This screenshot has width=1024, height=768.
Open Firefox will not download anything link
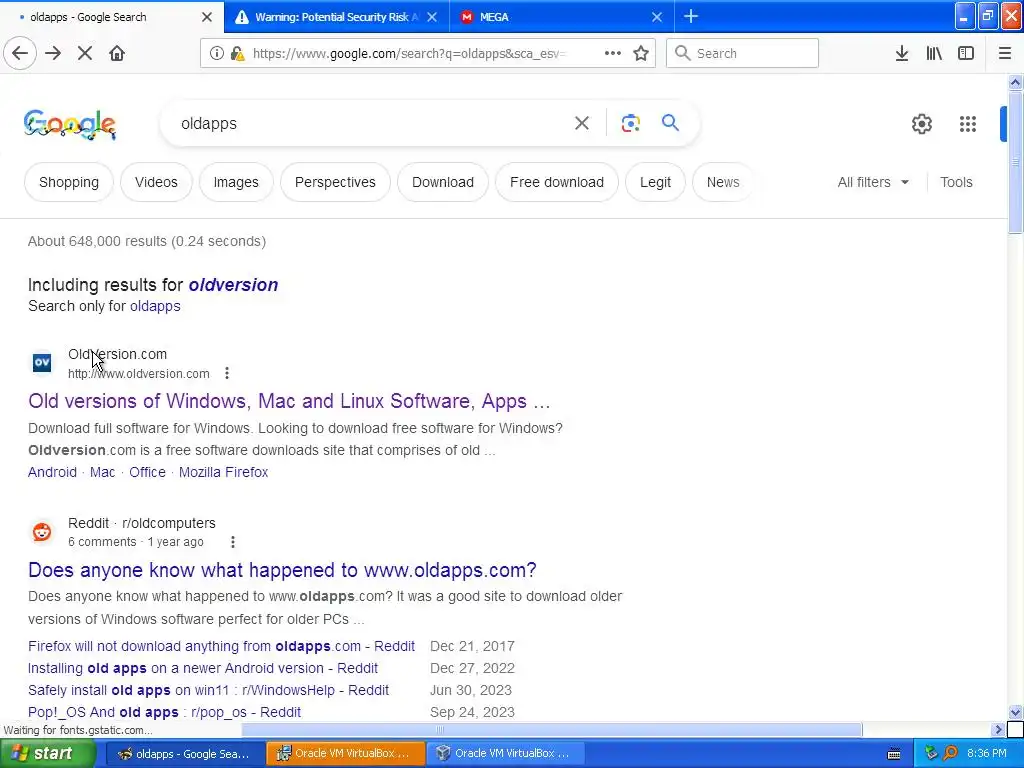point(221,646)
